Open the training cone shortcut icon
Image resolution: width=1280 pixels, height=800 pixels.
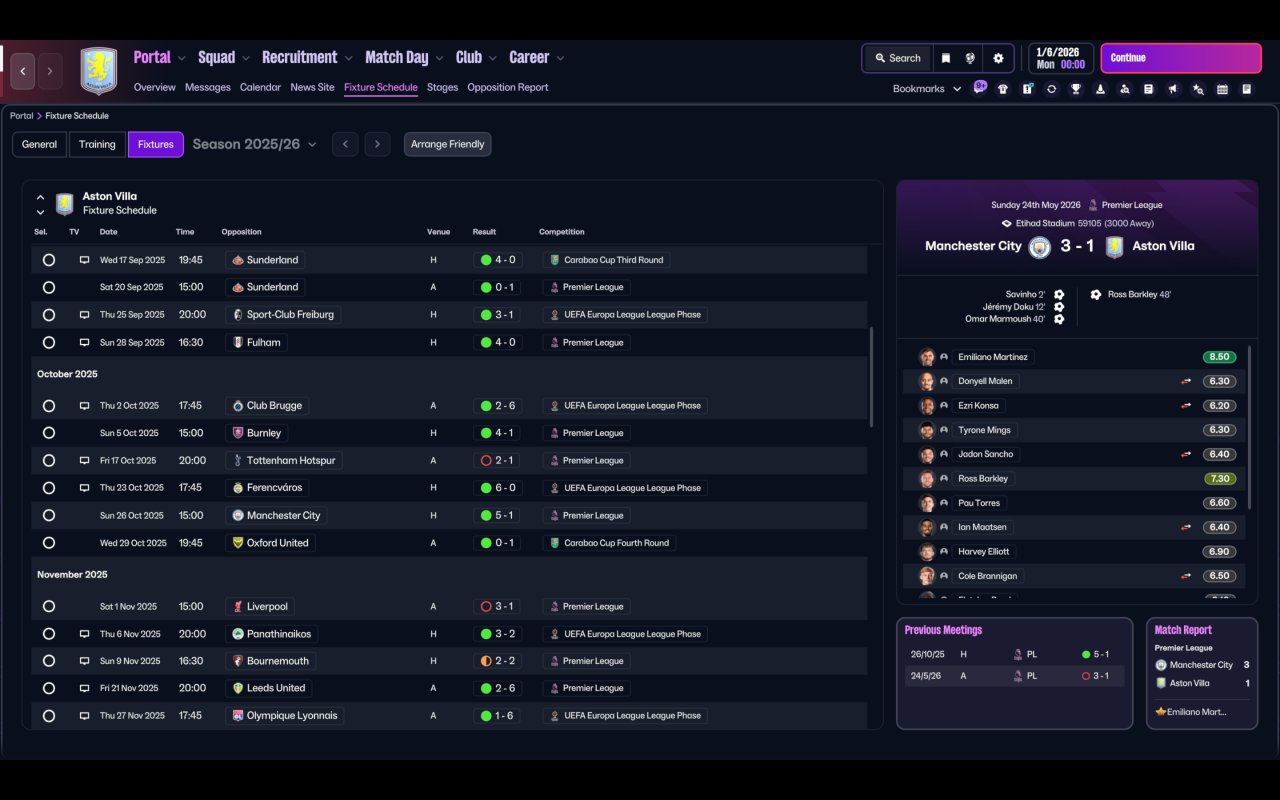point(1100,89)
